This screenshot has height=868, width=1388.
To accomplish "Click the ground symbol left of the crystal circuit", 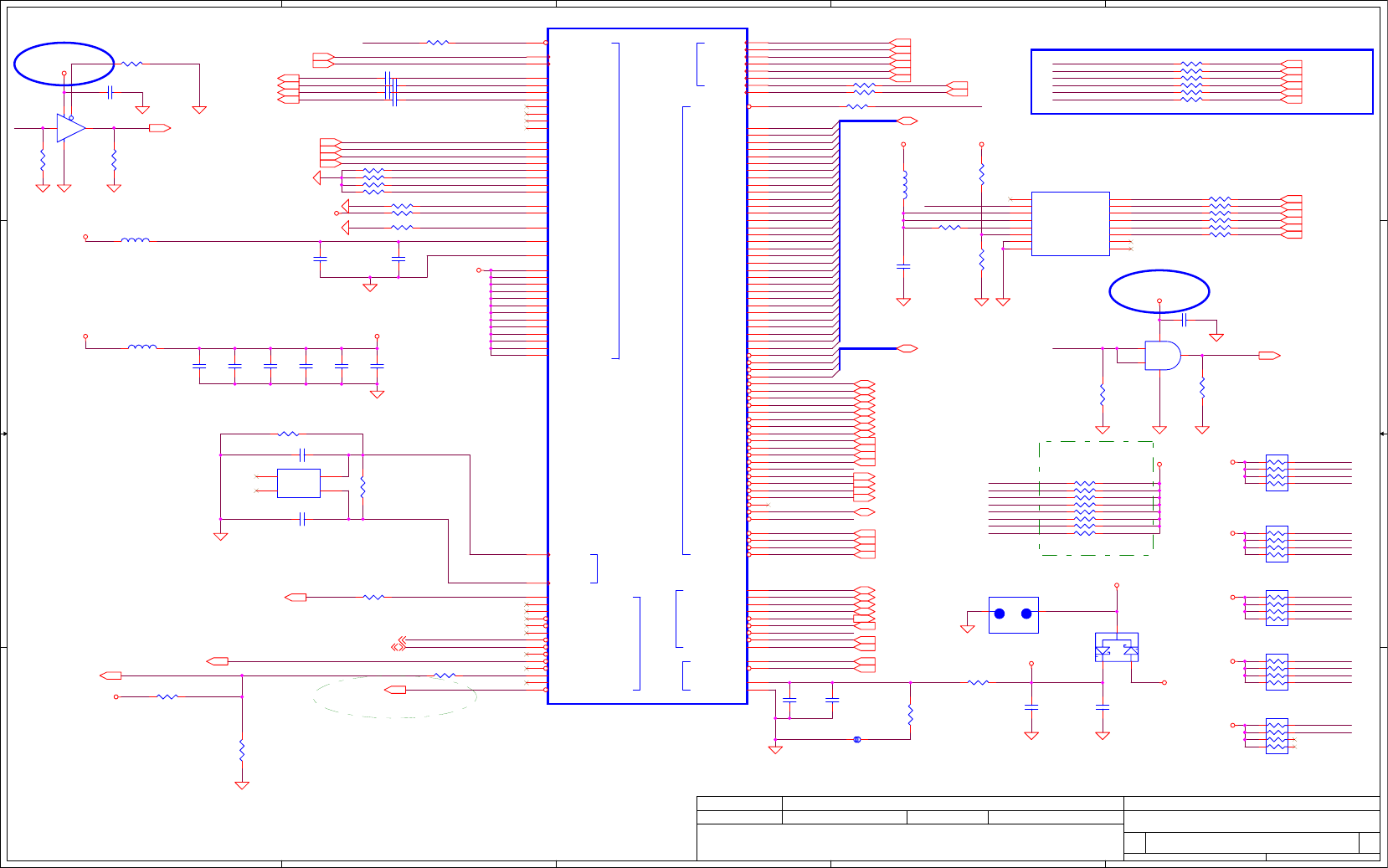I will click(x=221, y=537).
